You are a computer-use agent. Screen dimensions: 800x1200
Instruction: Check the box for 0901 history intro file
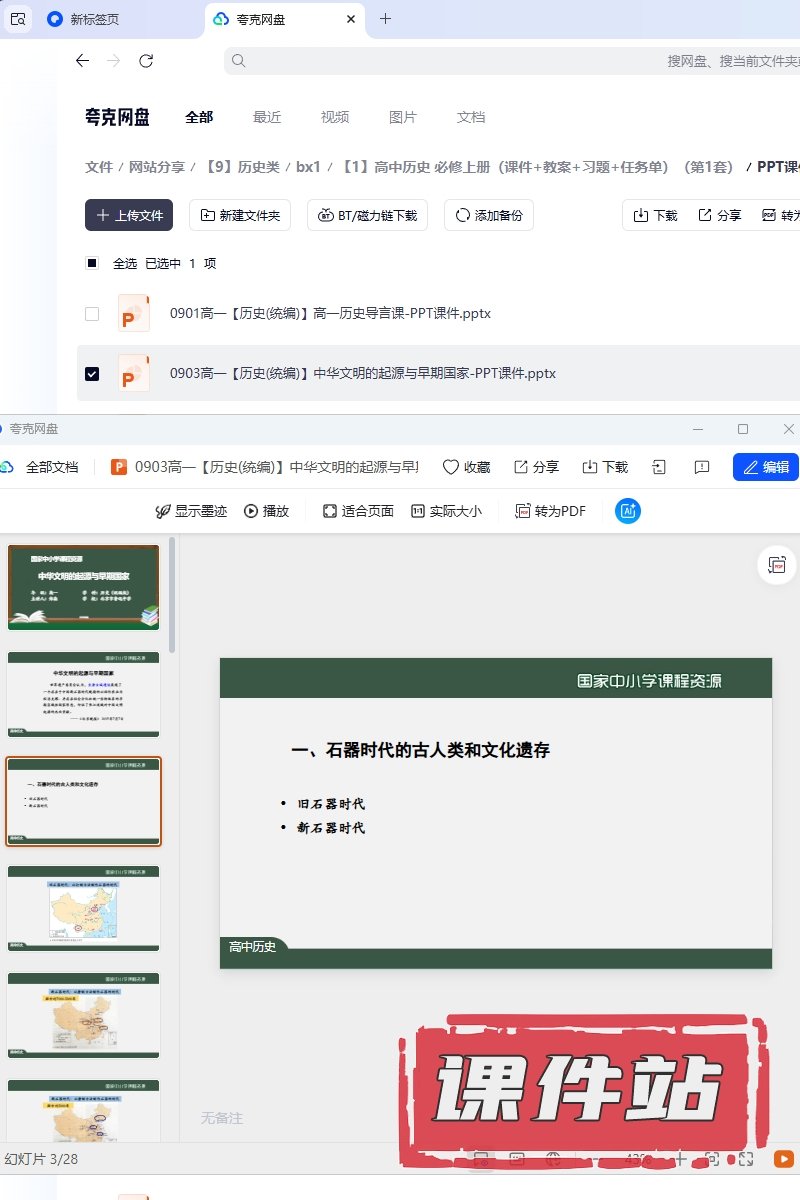(92, 314)
